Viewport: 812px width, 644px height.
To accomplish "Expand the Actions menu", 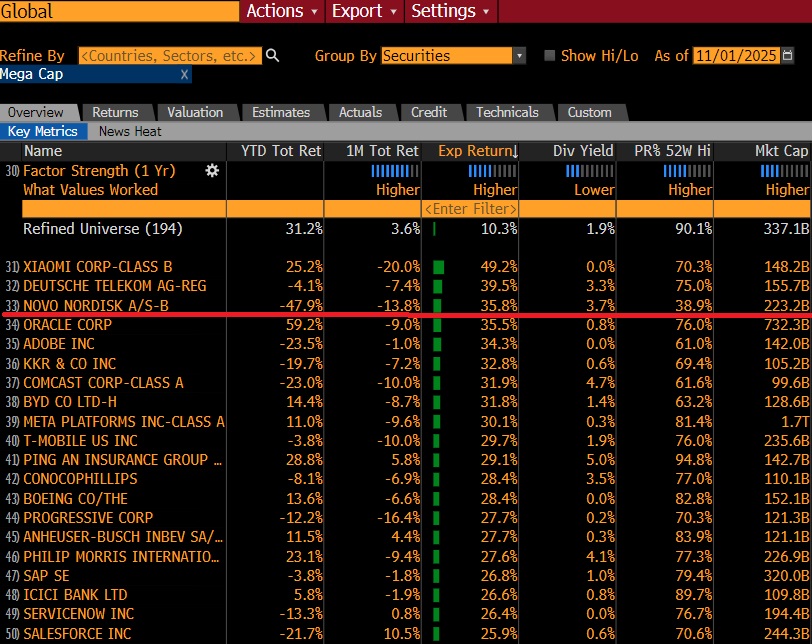I will (282, 11).
